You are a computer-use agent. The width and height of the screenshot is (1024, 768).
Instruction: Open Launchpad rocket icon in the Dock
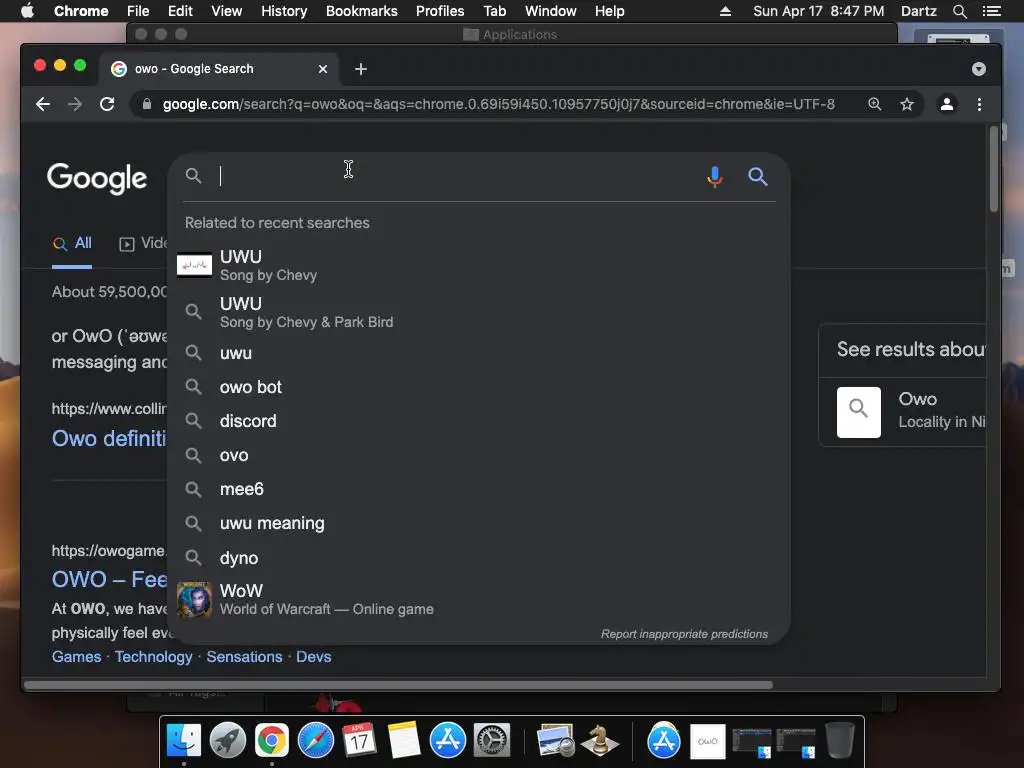[228, 741]
